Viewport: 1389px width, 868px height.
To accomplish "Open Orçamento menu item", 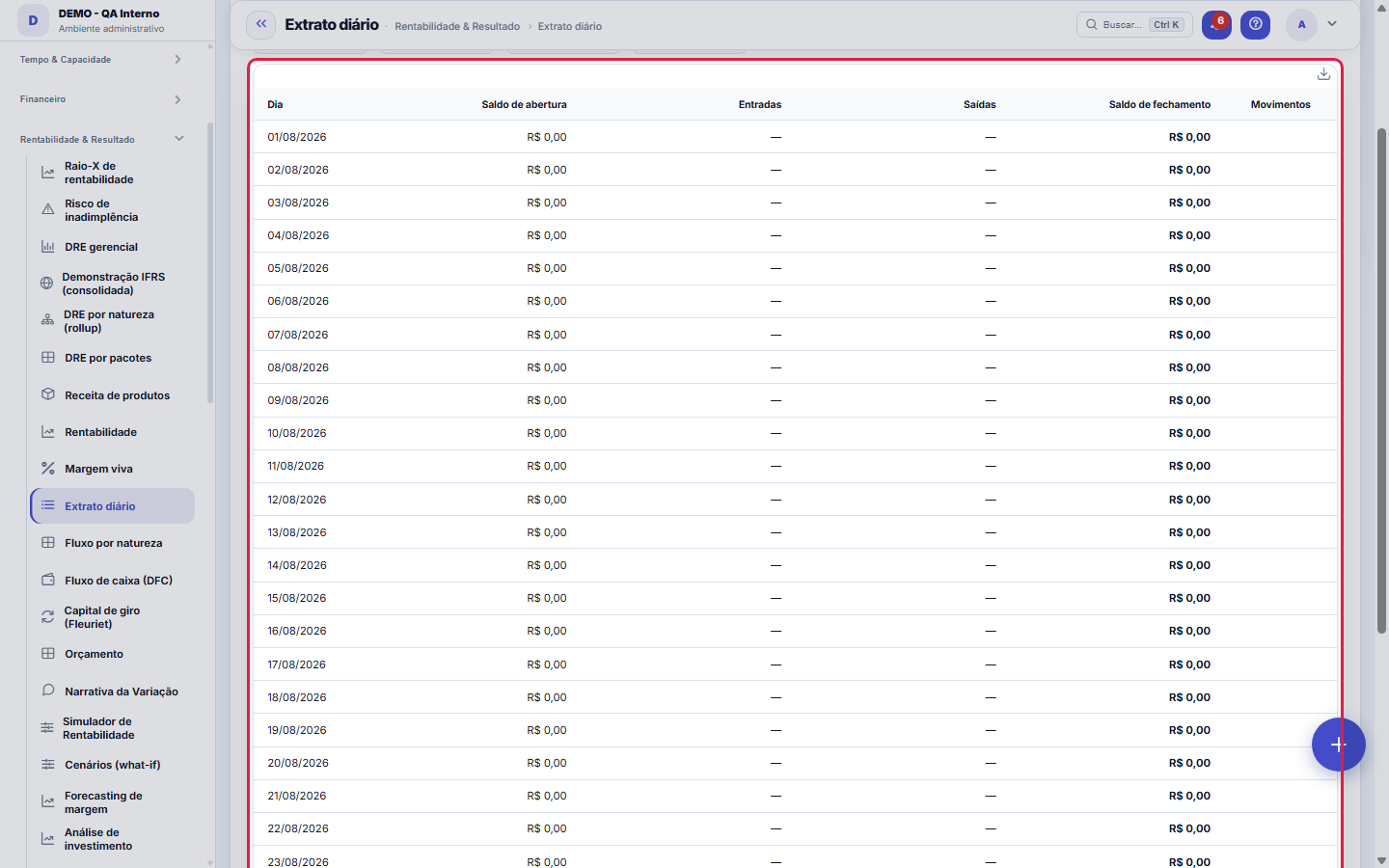I will coord(113,654).
